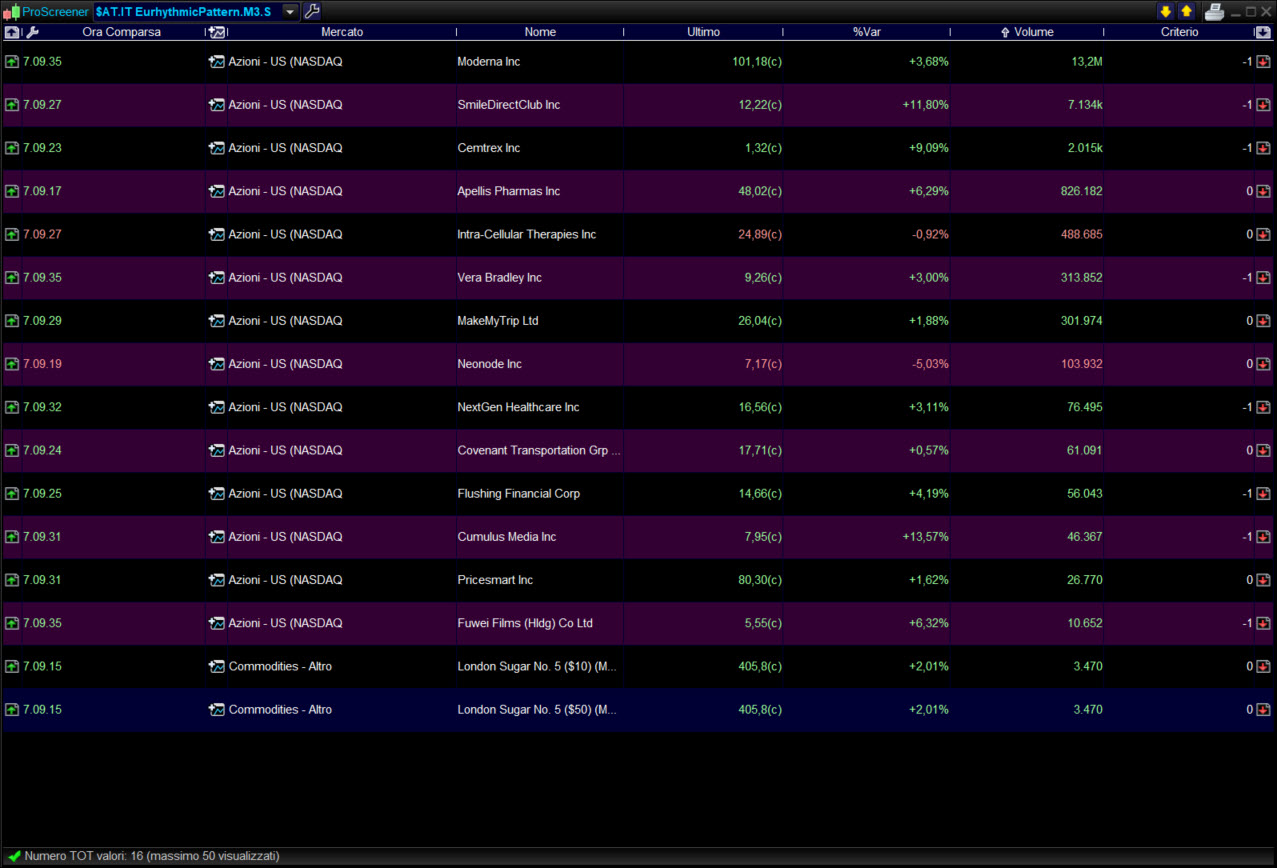Viewport: 1277px width, 868px height.
Task: Click red down-arrow icon on Vera Bradley row
Action: [1263, 277]
